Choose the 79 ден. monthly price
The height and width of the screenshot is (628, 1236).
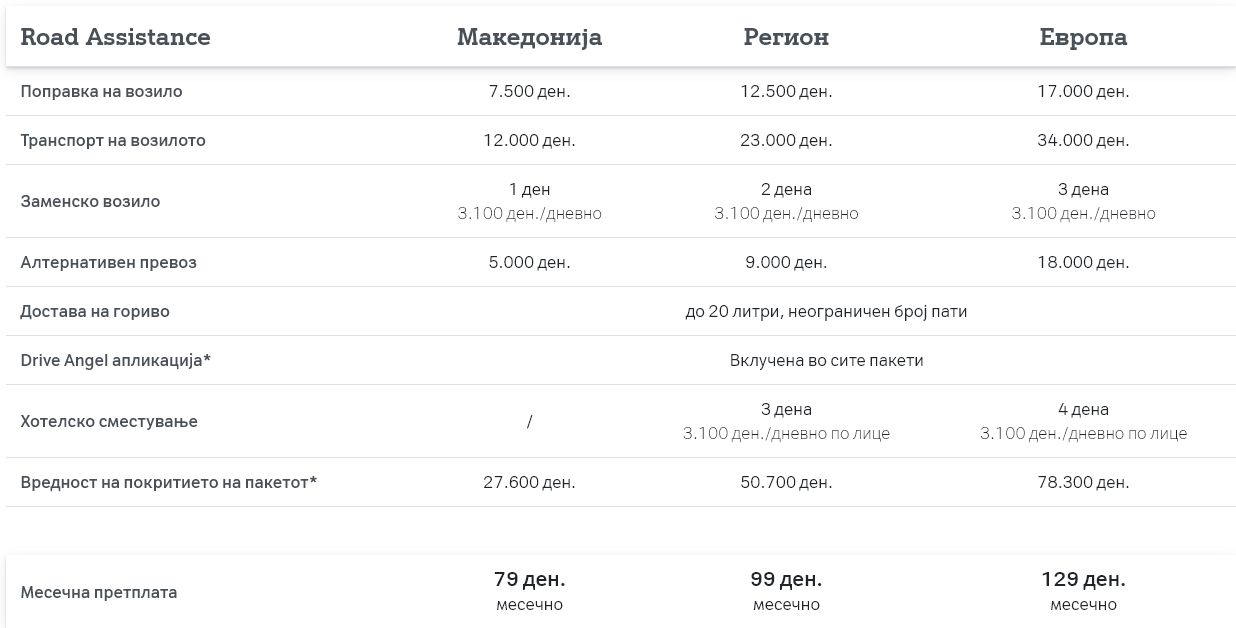[529, 579]
